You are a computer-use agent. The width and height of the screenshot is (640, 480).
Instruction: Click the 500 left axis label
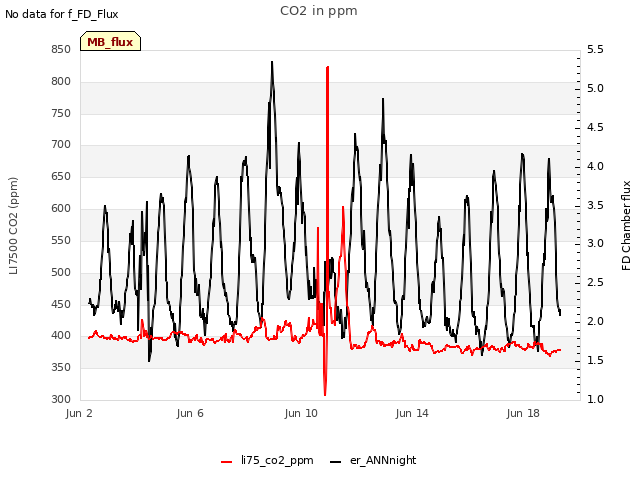point(61,272)
